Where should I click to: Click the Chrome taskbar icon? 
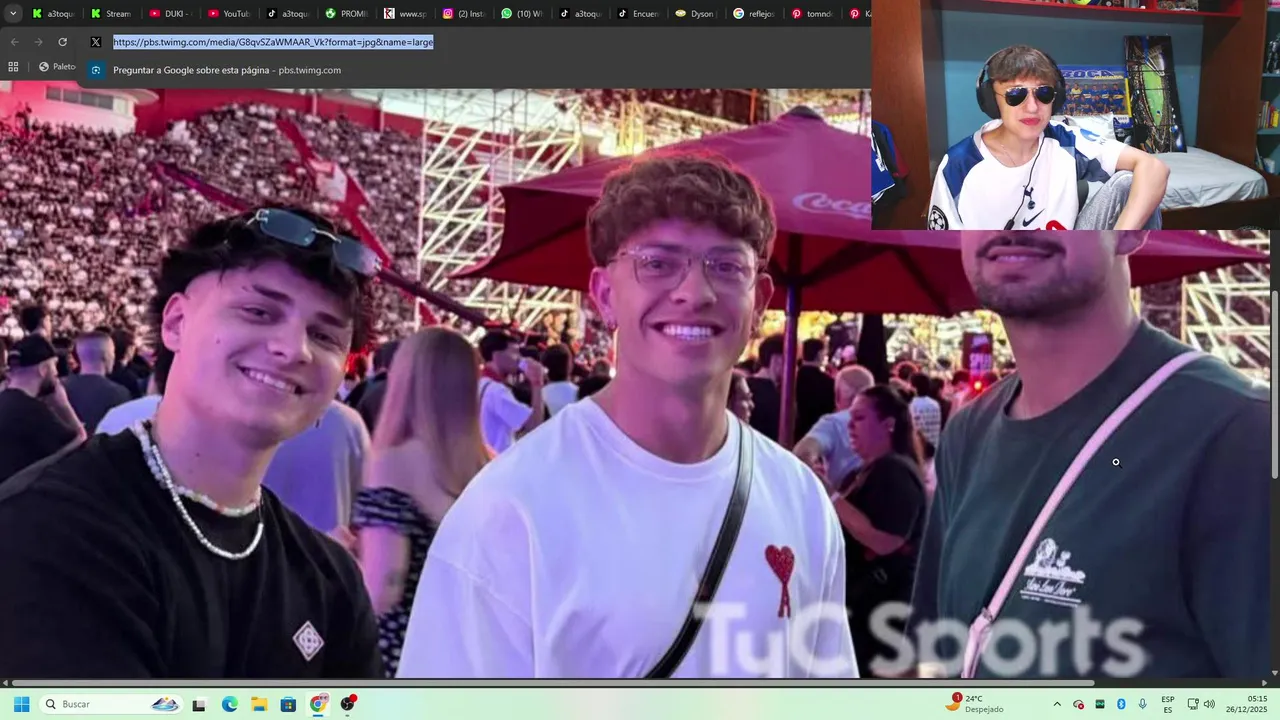coord(318,704)
